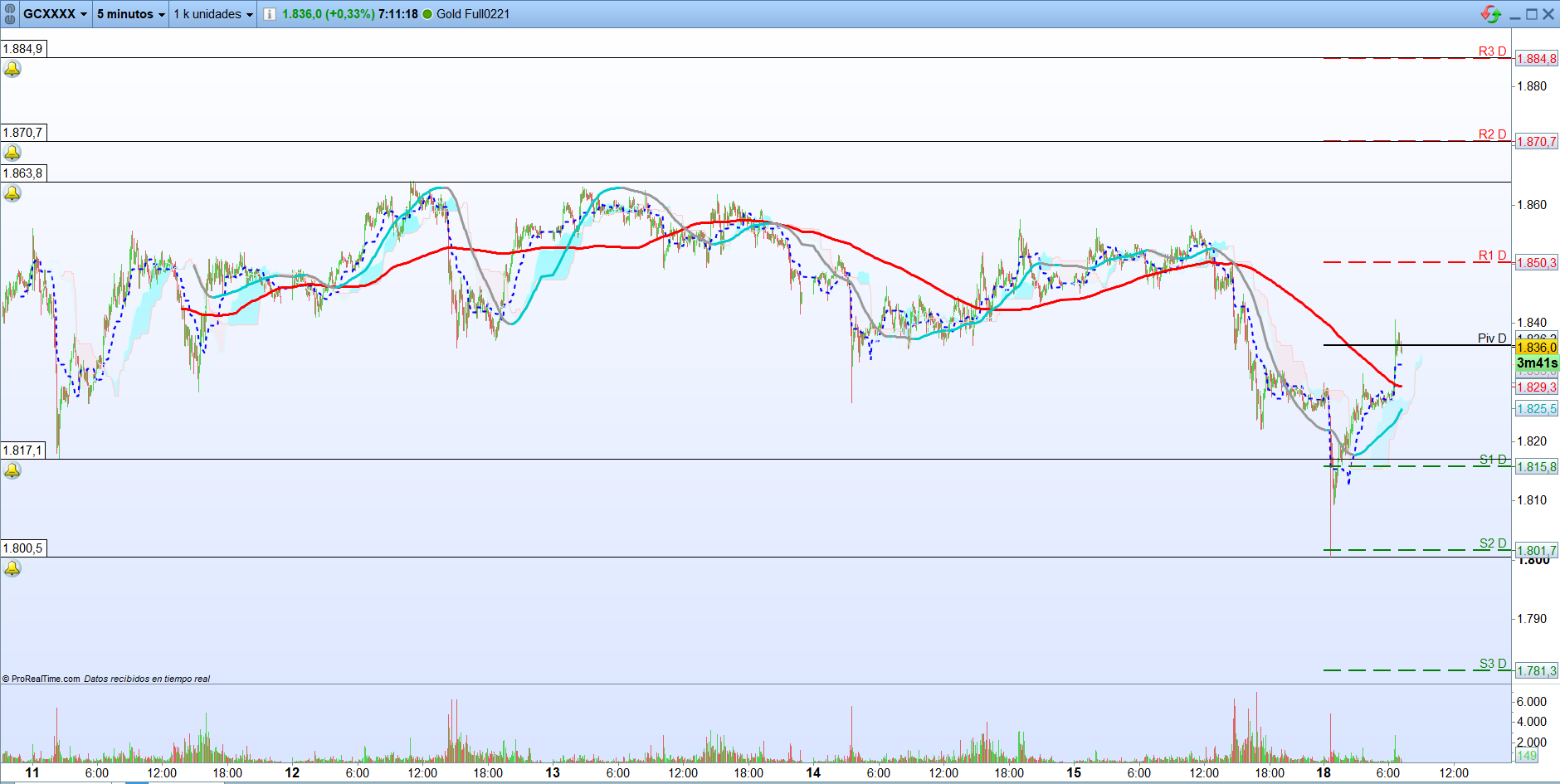This screenshot has height=784, width=1560.
Task: Click the date label 13 on time axis
Action: [x=553, y=773]
